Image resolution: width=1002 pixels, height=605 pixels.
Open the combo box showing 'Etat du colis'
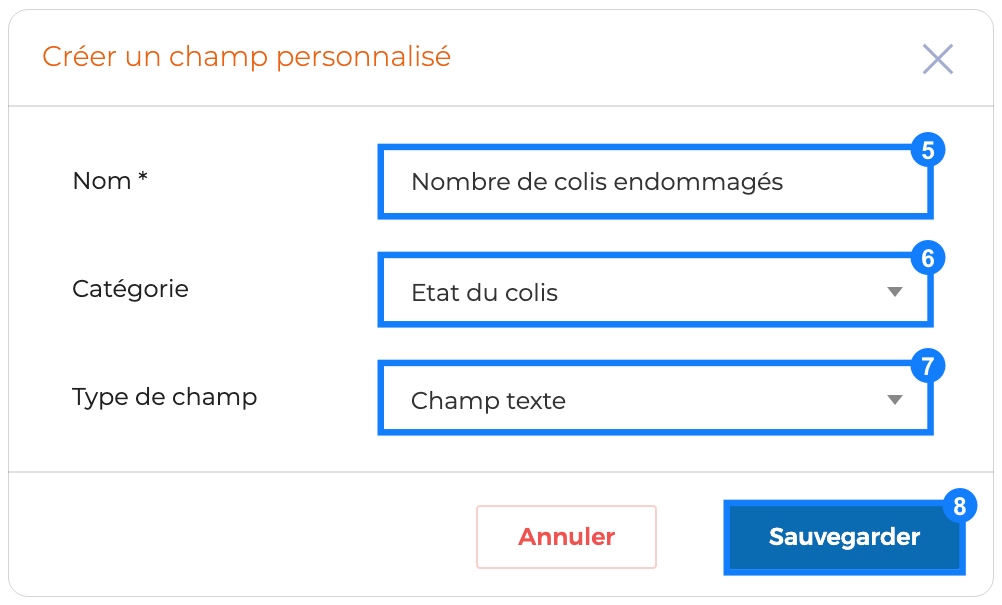[655, 290]
